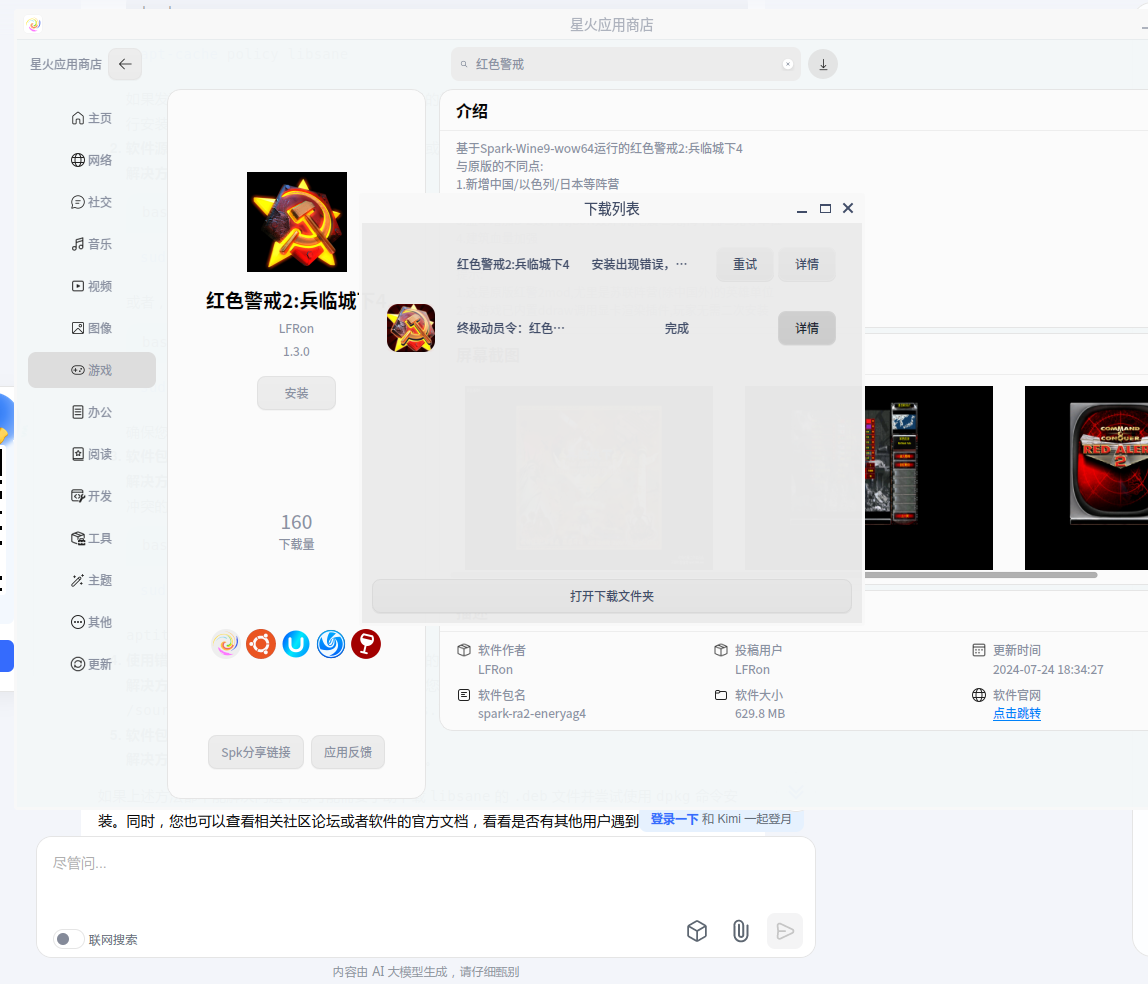Toggle the 联网搜索 switch in Kimi
This screenshot has height=984, width=1148.
click(68, 939)
